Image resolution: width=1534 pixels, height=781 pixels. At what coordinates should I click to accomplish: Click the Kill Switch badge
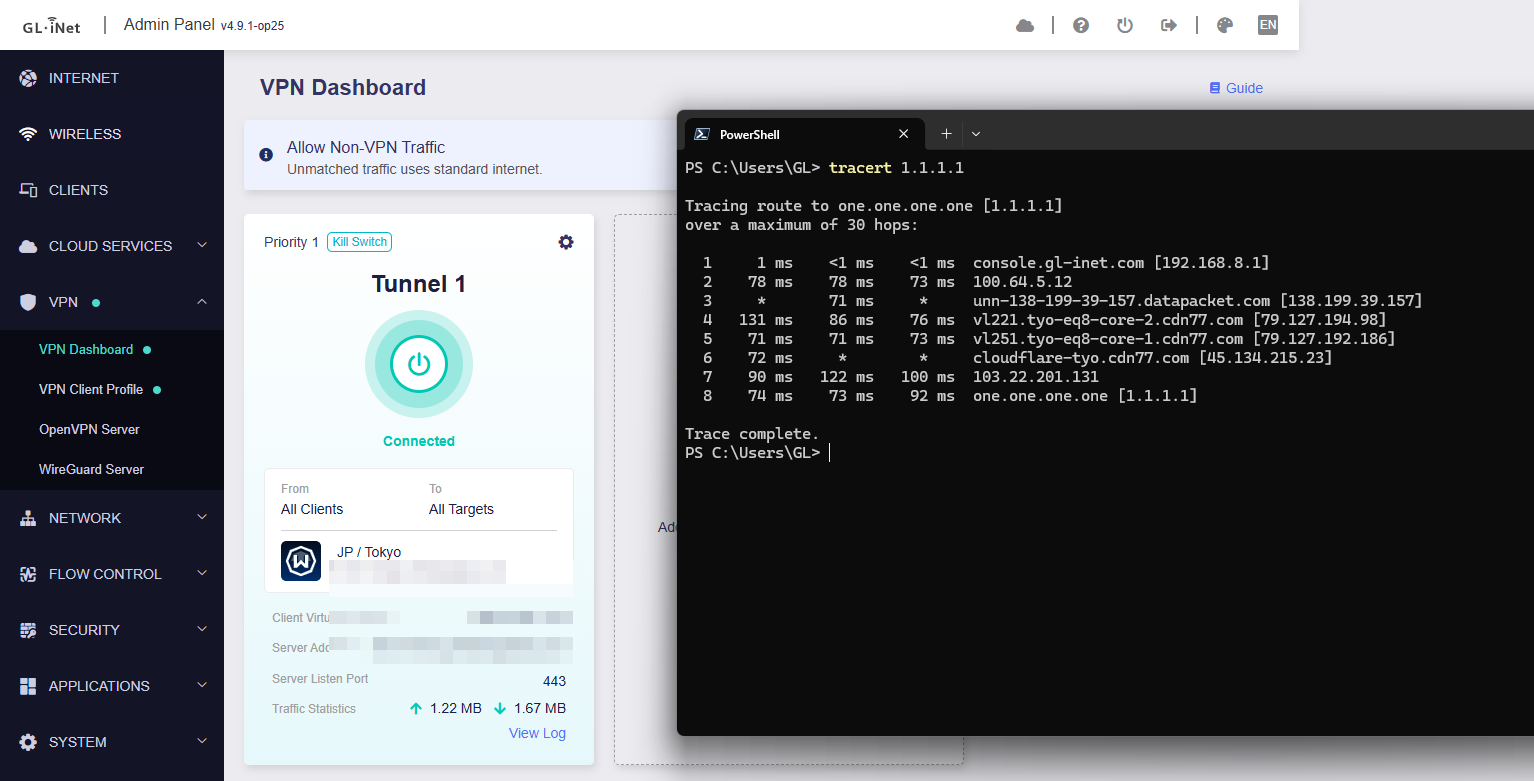tap(360, 242)
